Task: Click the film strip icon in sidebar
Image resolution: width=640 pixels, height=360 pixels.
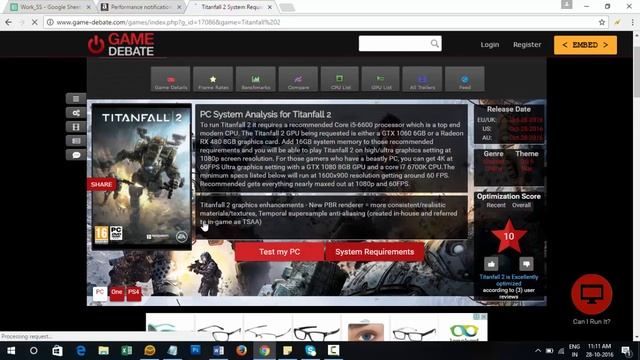Action: pos(76,127)
